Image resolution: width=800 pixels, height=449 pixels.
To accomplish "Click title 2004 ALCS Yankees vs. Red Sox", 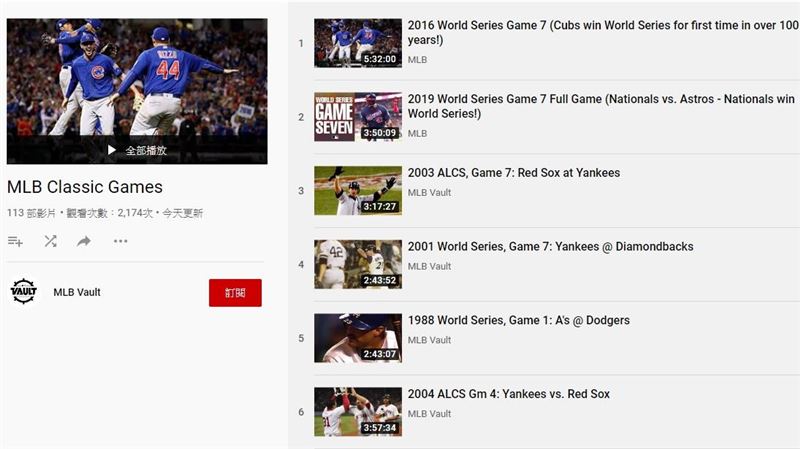I will tap(509, 394).
